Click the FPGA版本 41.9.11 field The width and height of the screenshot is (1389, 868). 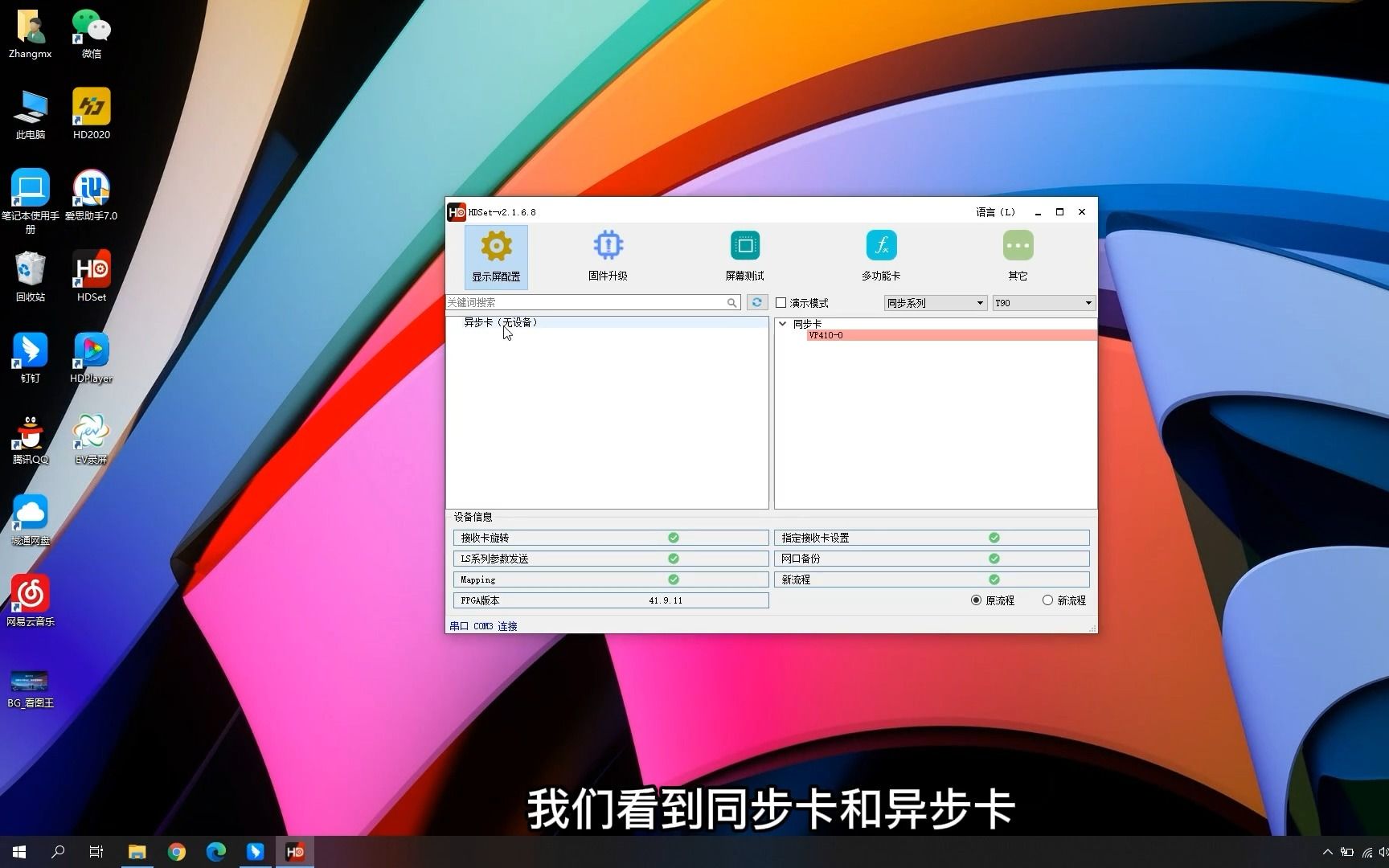pos(611,600)
